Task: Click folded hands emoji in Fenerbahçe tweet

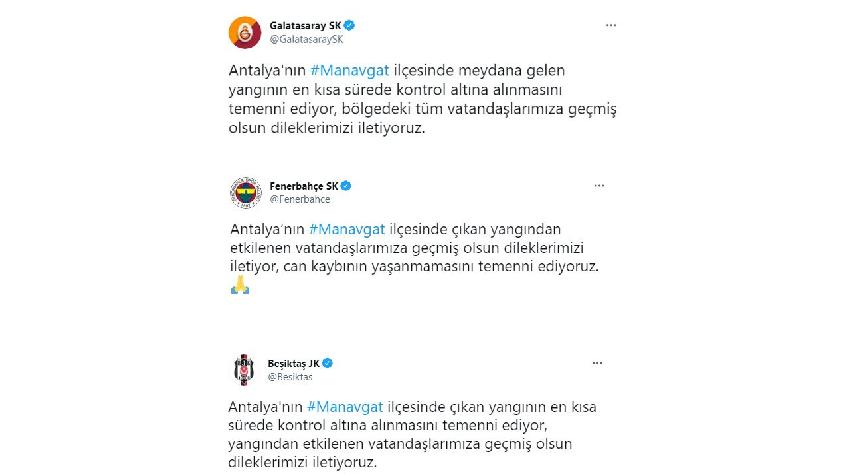Action: (240, 285)
